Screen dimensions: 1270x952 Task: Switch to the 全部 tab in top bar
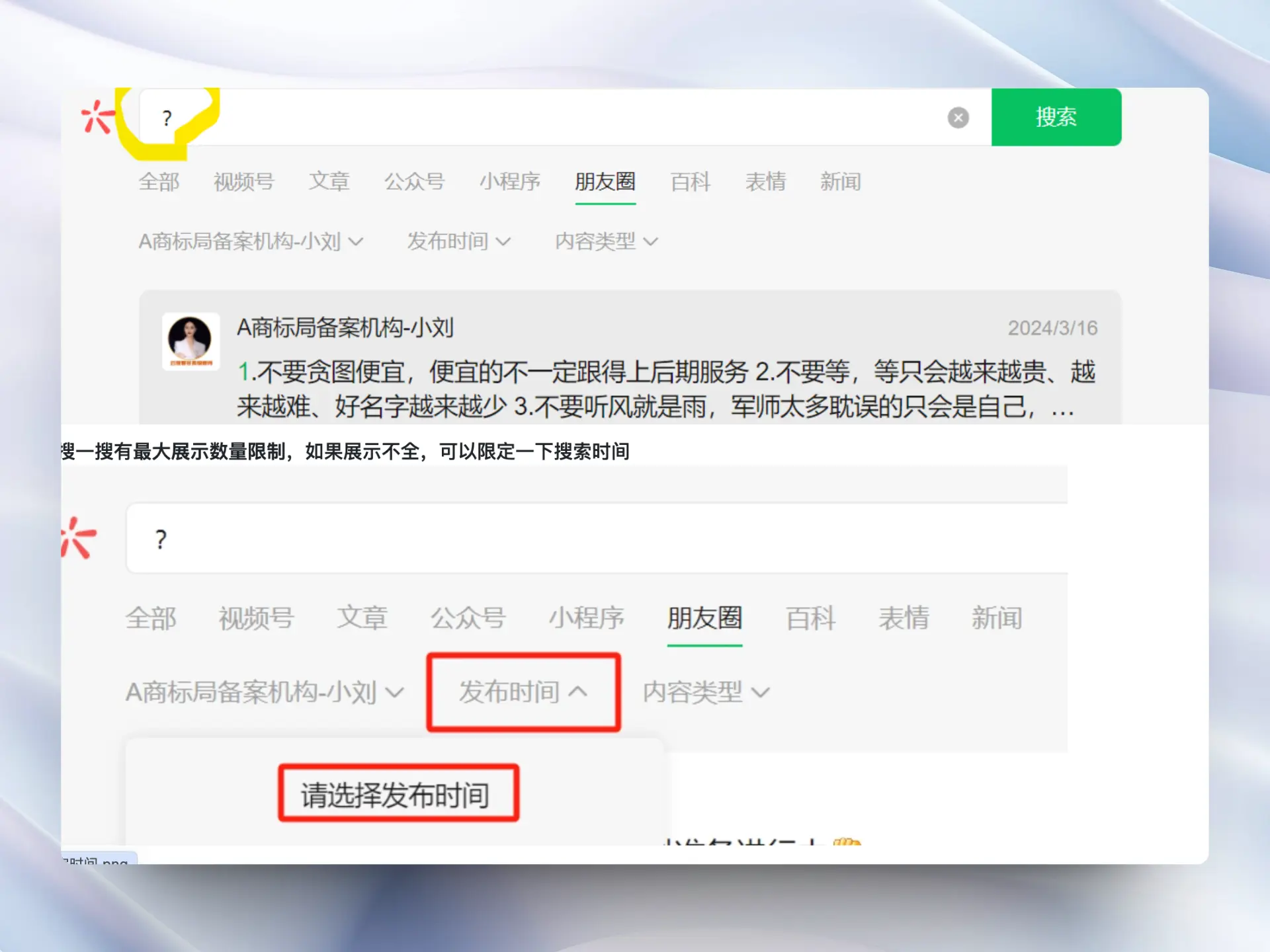click(x=159, y=181)
